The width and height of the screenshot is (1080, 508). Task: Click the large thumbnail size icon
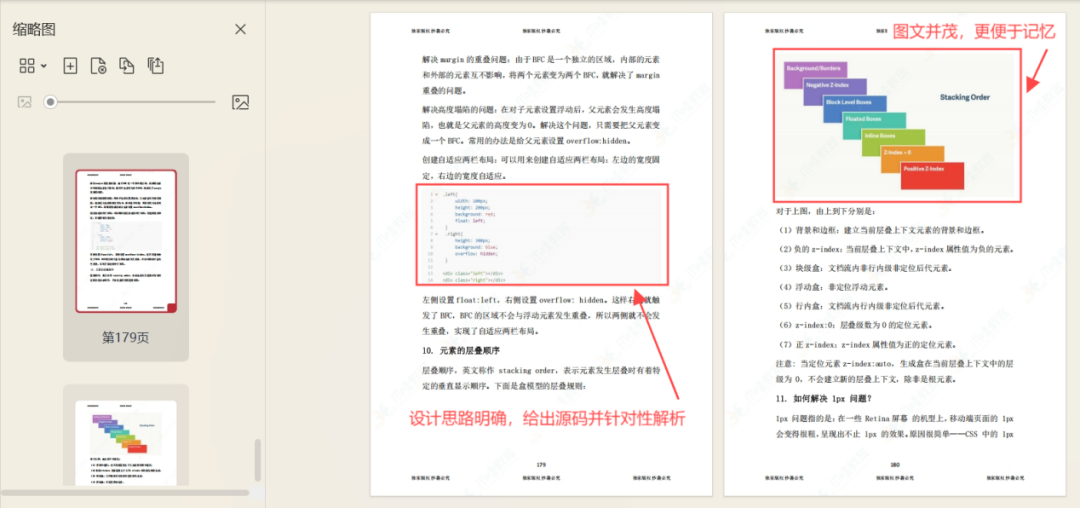tap(240, 103)
